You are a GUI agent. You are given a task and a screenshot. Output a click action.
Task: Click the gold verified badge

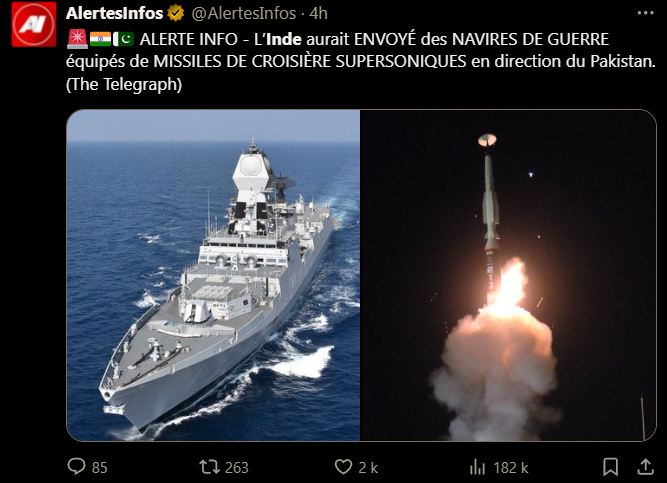pos(175,14)
